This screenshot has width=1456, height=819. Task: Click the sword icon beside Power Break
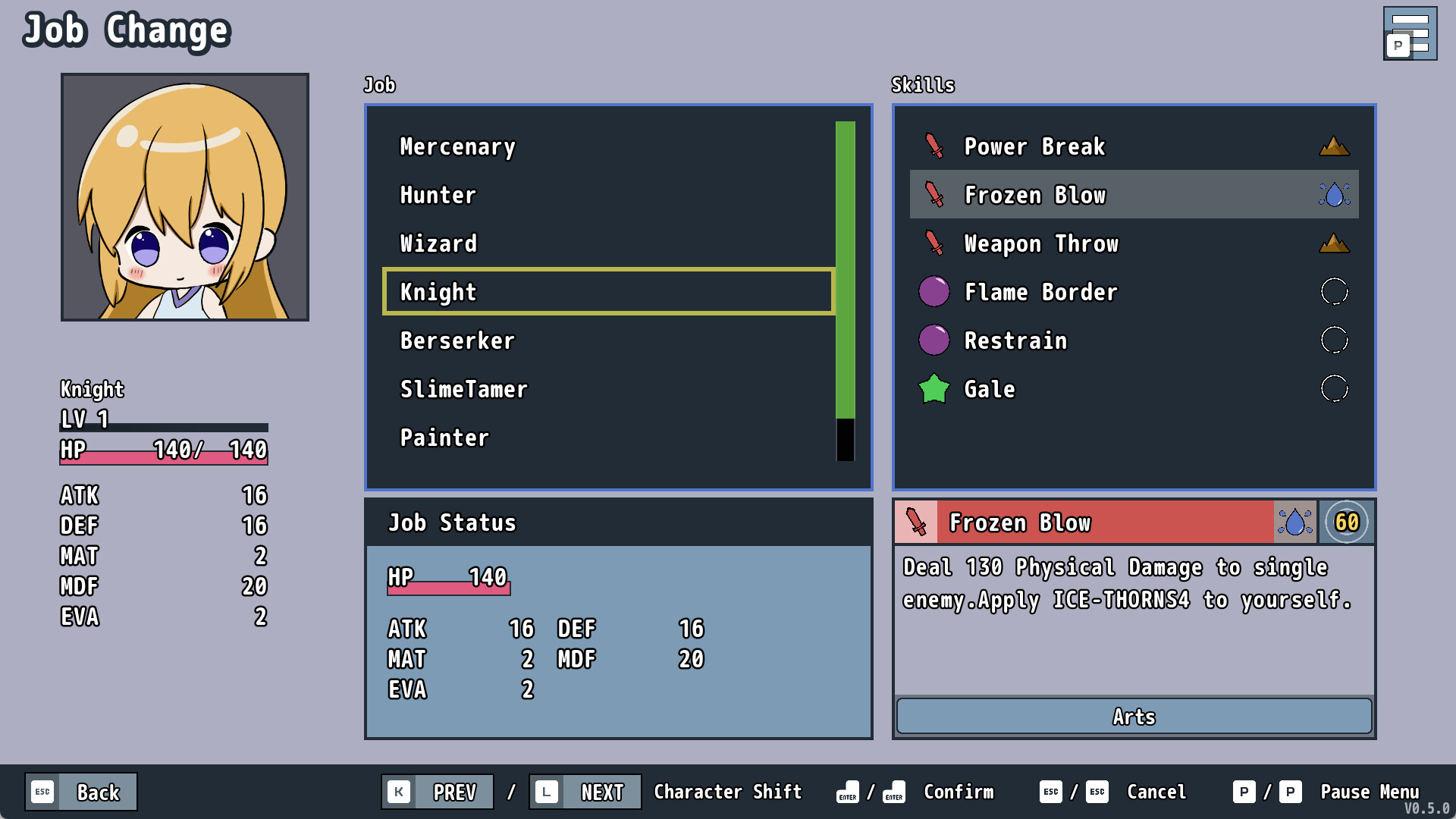coord(934,146)
